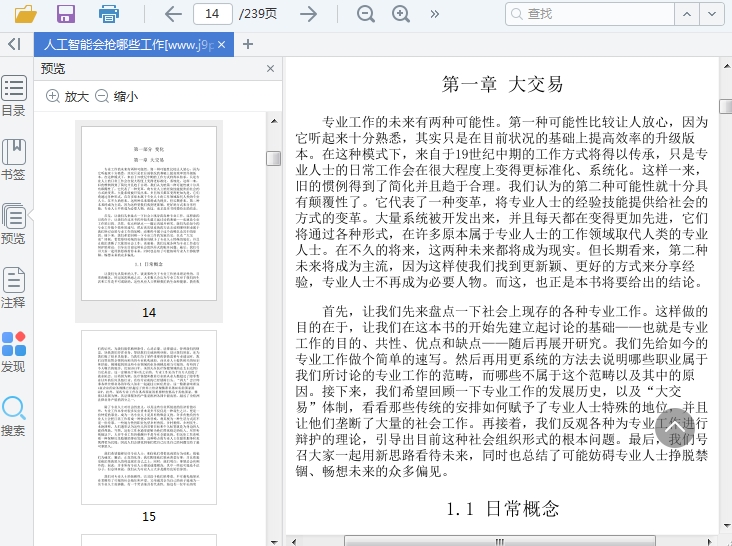Open the 发现 discover panel
The image size is (732, 546).
click(14, 352)
